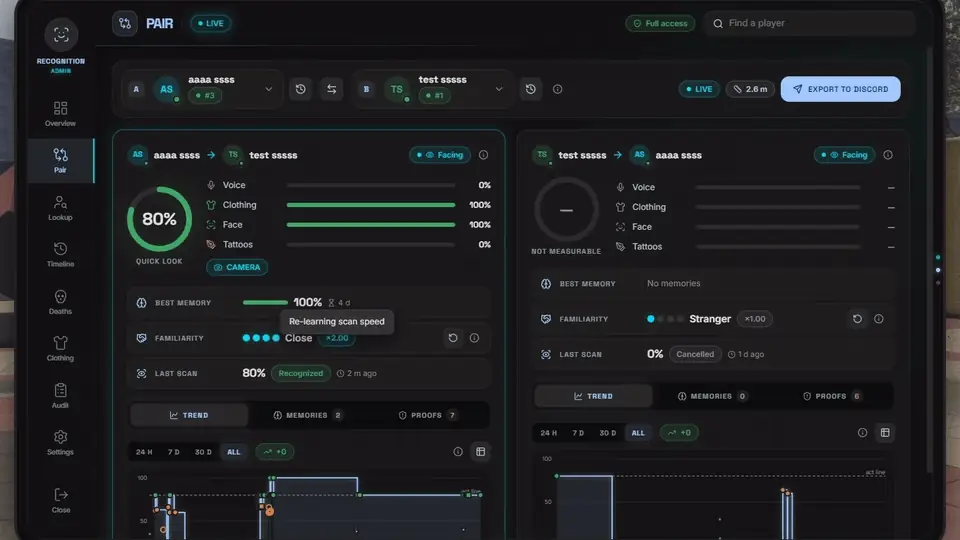This screenshot has height=540, width=960.
Task: Click the Export to Discord button
Action: (x=840, y=89)
